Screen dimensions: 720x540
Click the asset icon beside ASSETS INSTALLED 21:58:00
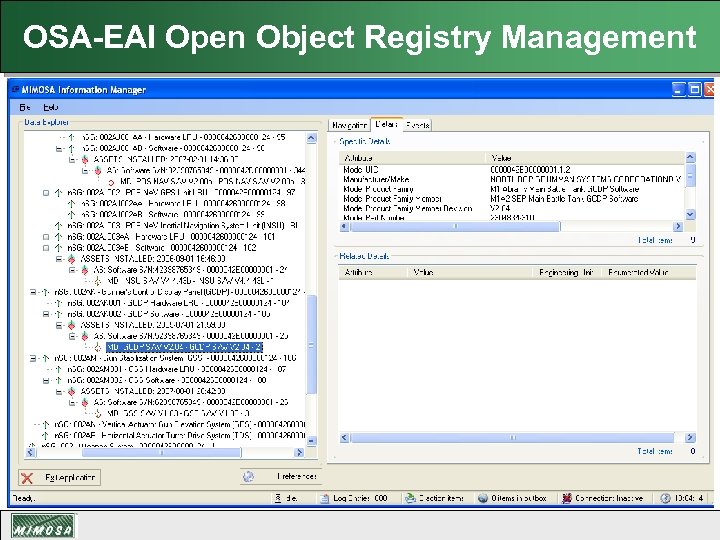[x=72, y=325]
